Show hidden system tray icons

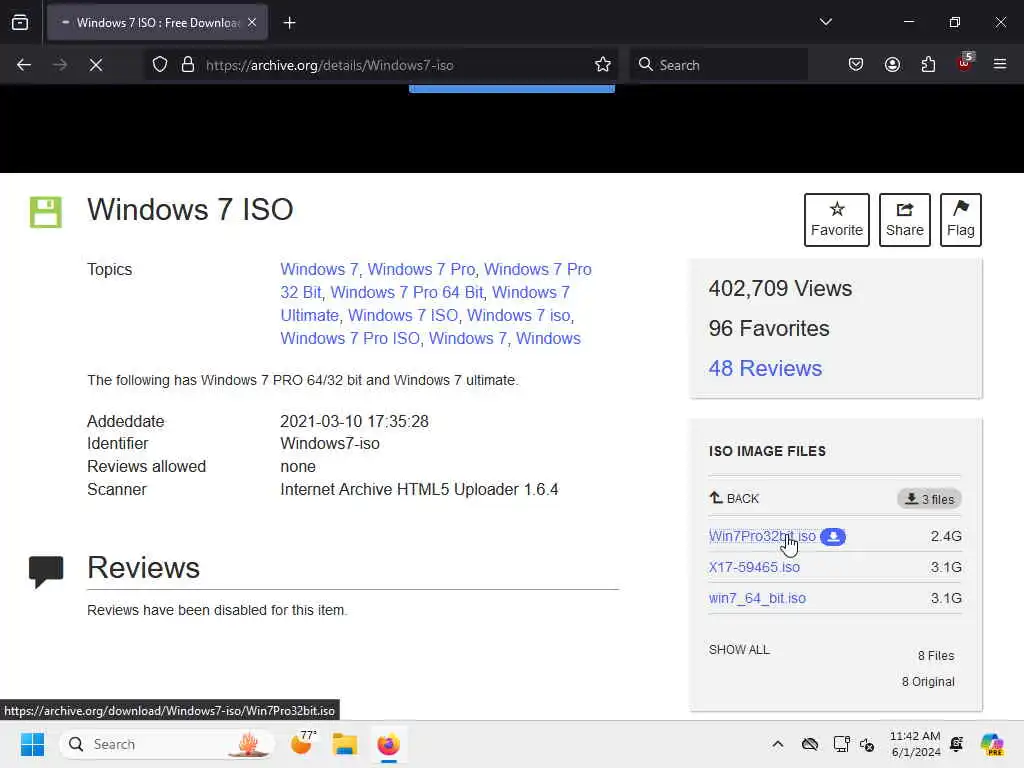coord(778,744)
